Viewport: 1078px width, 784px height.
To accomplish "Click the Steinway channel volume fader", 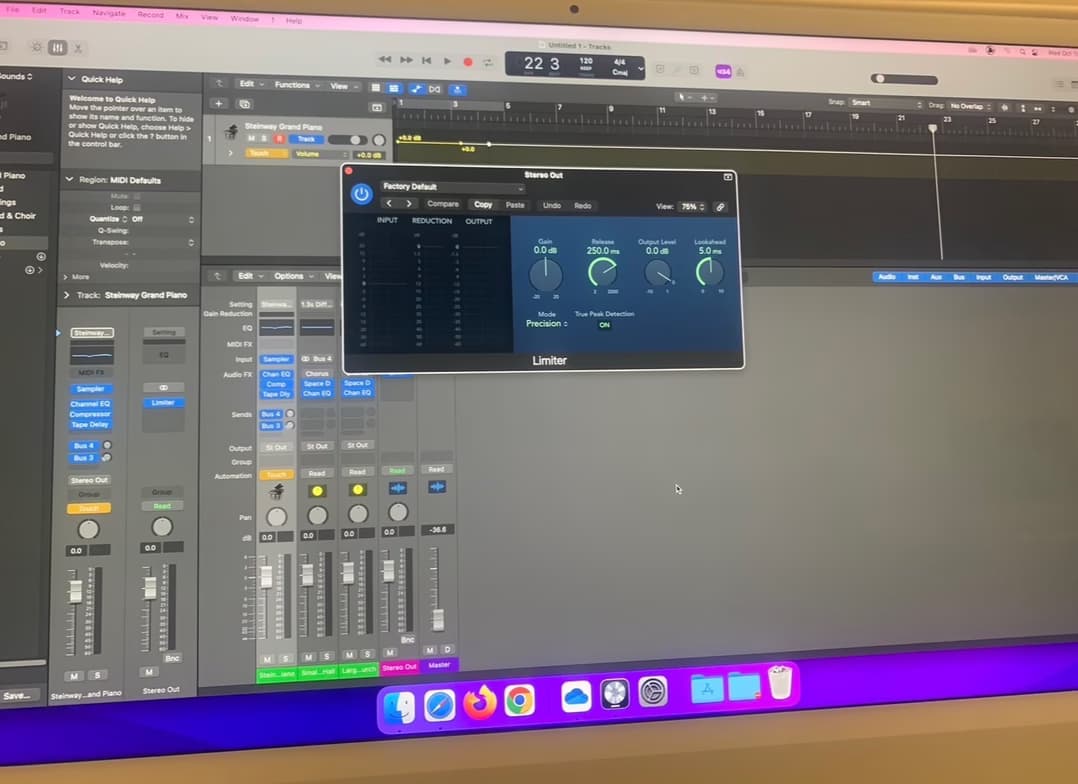I will pyautogui.click(x=266, y=577).
